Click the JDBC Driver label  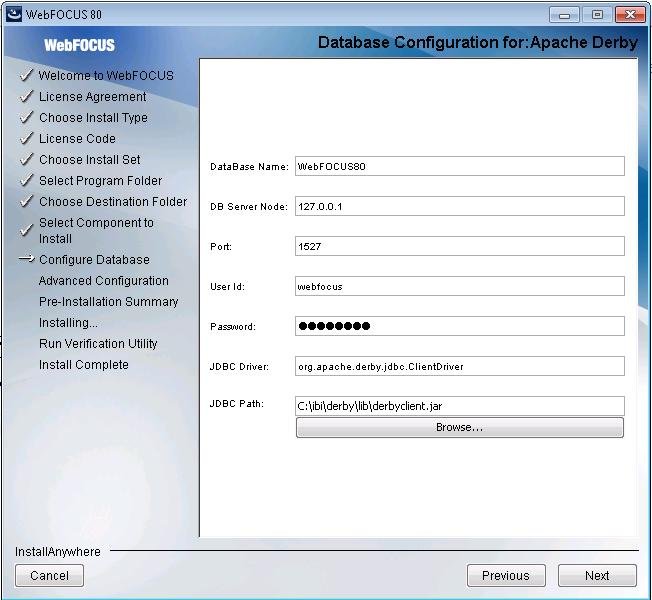[x=239, y=366]
